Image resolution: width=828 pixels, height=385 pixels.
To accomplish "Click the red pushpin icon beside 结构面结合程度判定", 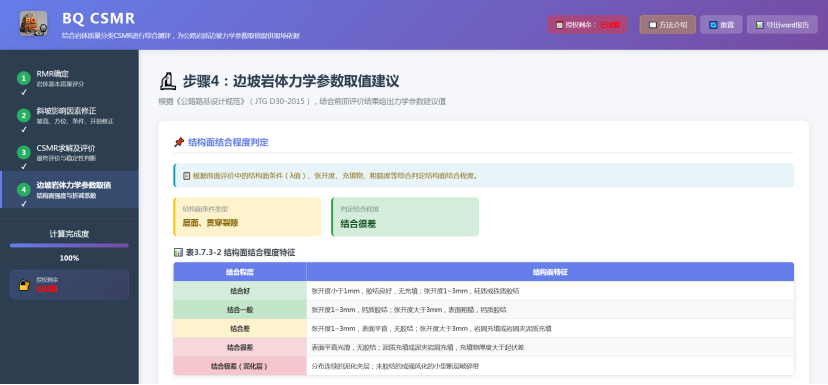I will click(x=179, y=142).
